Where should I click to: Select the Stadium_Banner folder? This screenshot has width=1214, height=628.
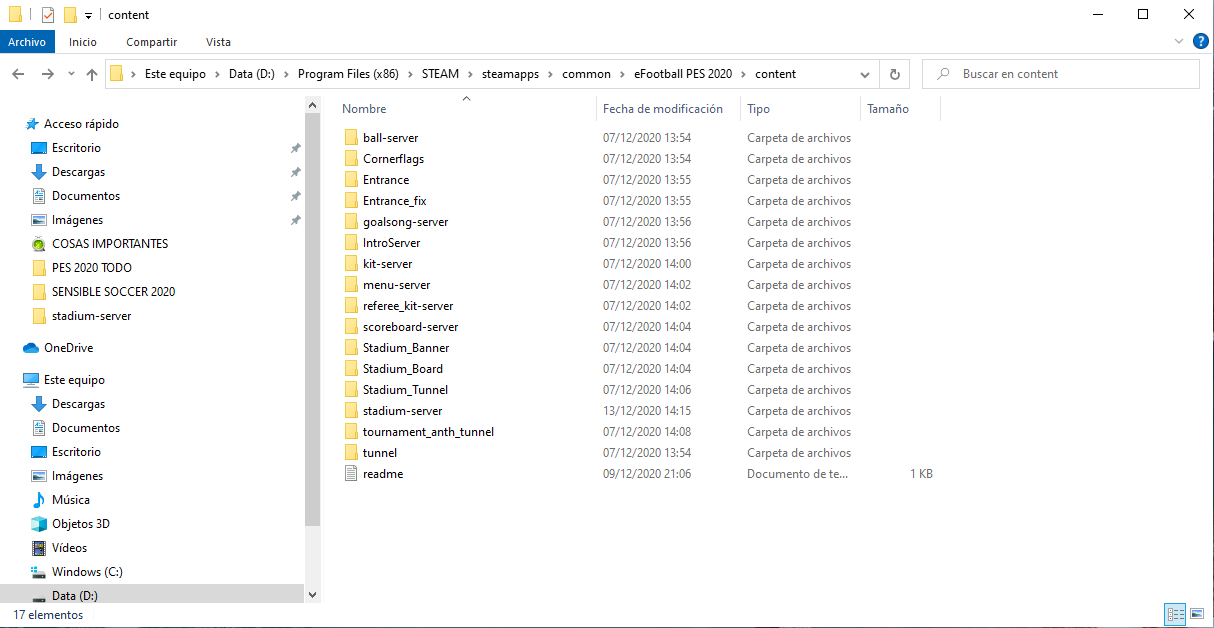click(406, 348)
